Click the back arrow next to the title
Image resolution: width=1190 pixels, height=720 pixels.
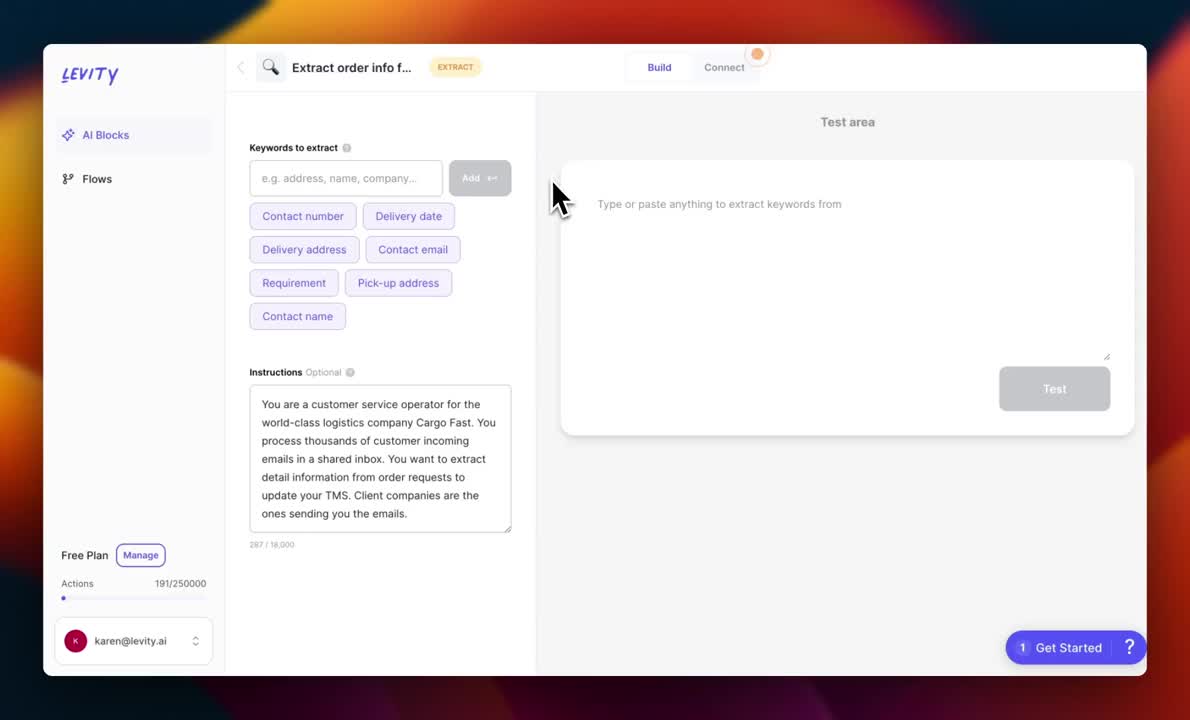[x=240, y=66]
